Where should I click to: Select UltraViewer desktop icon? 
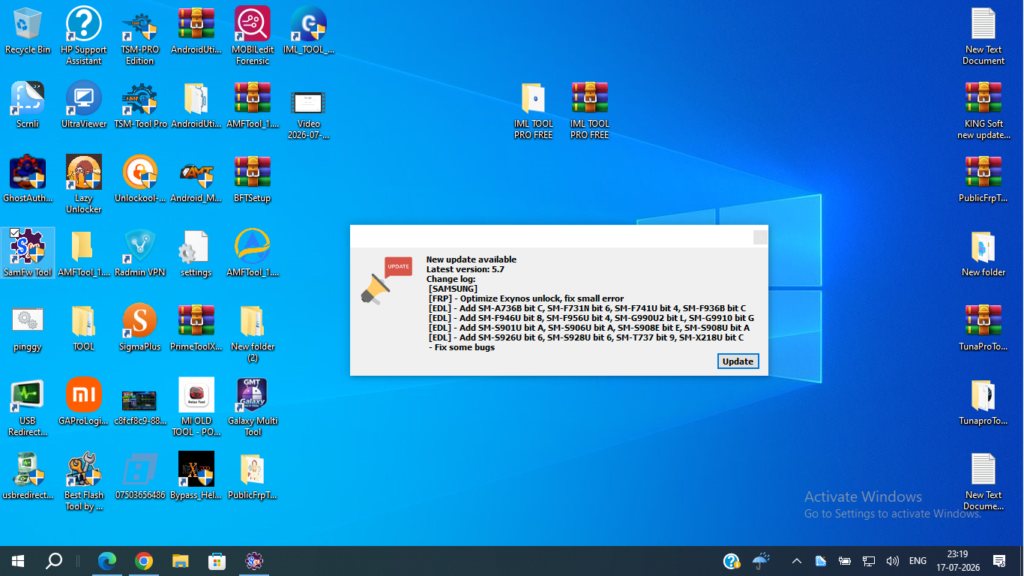click(x=84, y=104)
